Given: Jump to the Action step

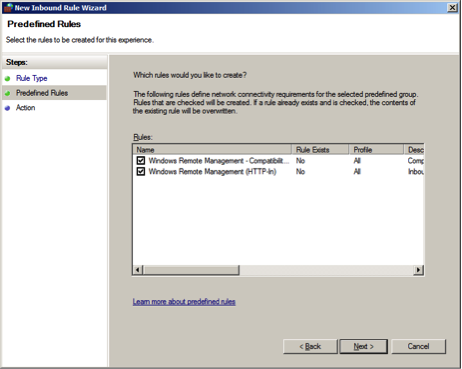Looking at the screenshot, I should pos(26,108).
